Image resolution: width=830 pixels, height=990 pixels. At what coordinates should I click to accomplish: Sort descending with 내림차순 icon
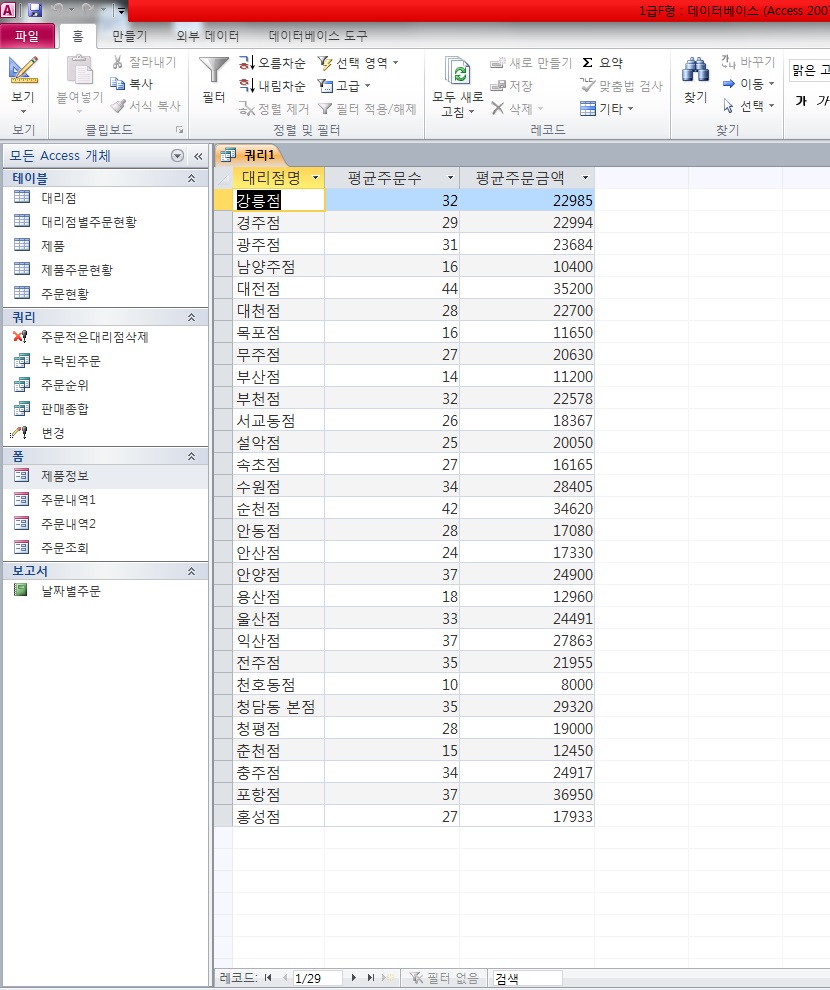(x=248, y=86)
